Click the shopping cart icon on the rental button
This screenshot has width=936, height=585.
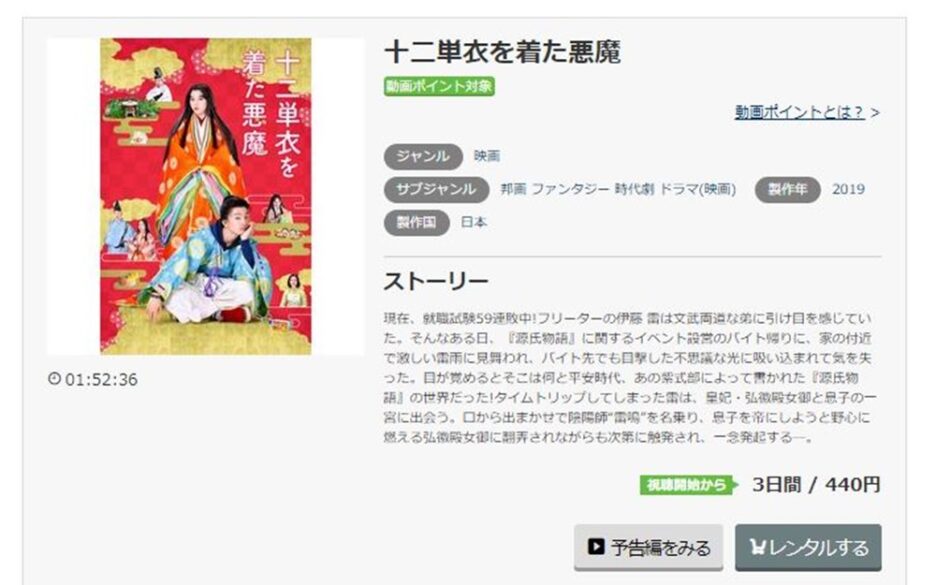pos(757,547)
